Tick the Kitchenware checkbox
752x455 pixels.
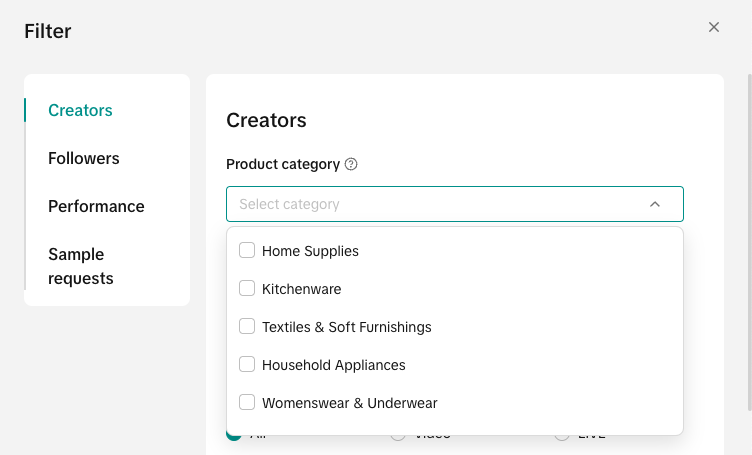(x=247, y=289)
